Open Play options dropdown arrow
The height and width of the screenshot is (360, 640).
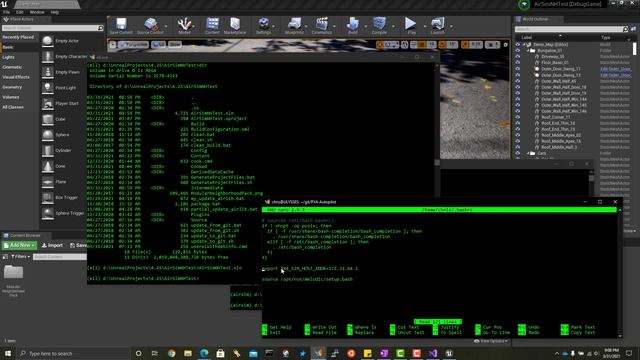(424, 26)
